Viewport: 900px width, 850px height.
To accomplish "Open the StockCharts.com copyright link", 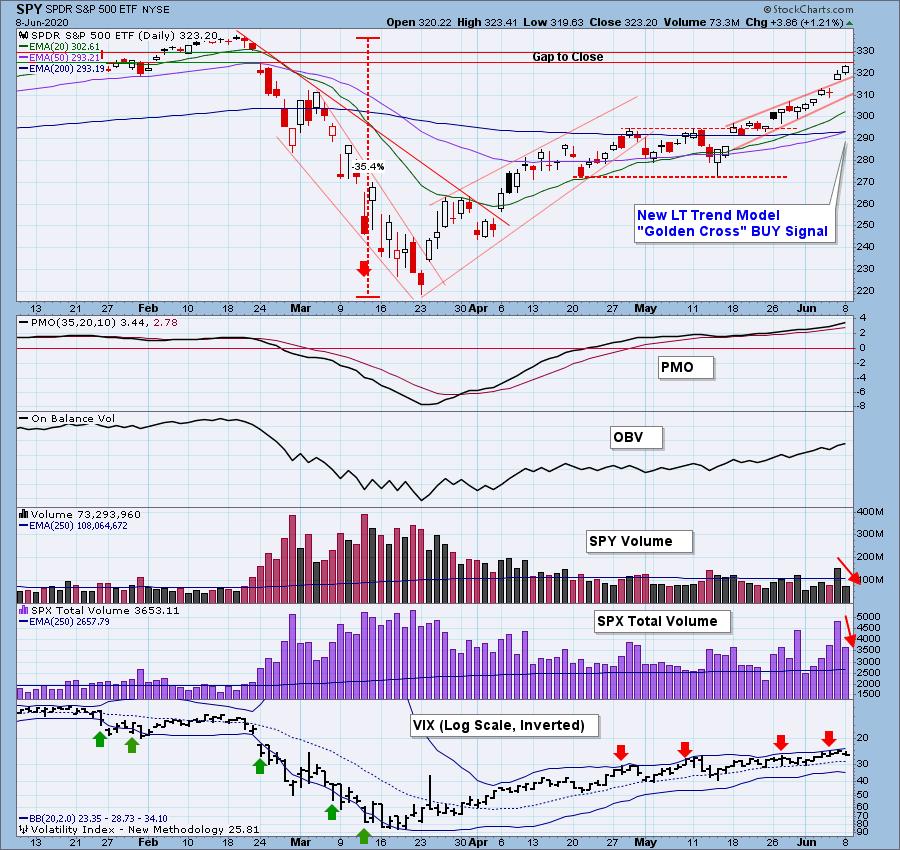I will point(808,9).
